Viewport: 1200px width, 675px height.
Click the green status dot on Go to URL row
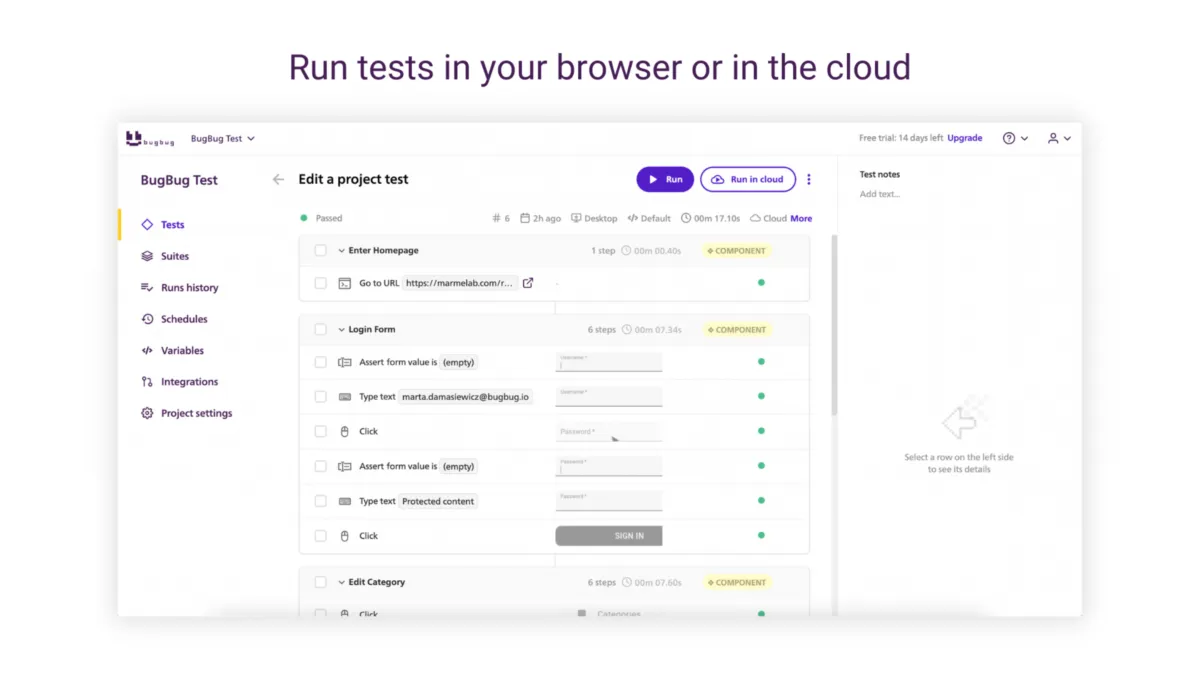tap(761, 283)
